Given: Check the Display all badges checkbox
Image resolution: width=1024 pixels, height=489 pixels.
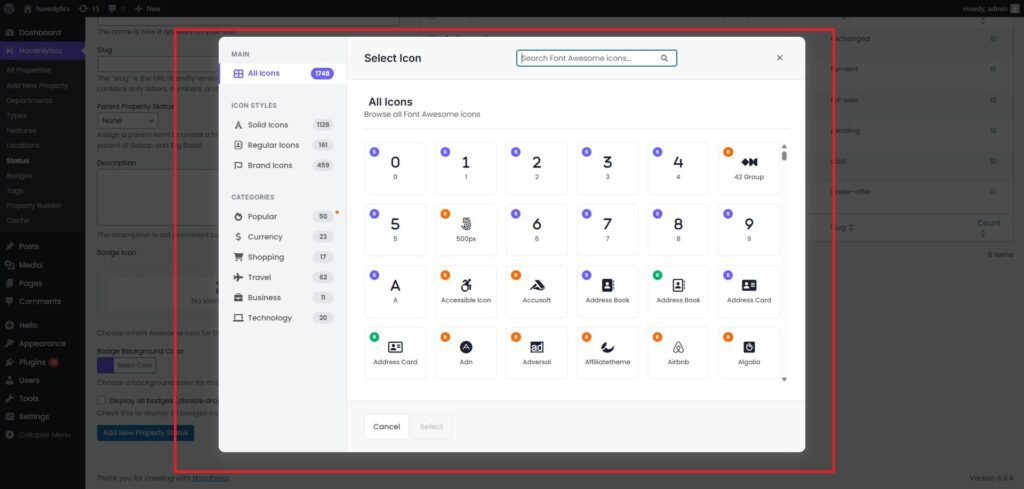Looking at the screenshot, I should (102, 400).
